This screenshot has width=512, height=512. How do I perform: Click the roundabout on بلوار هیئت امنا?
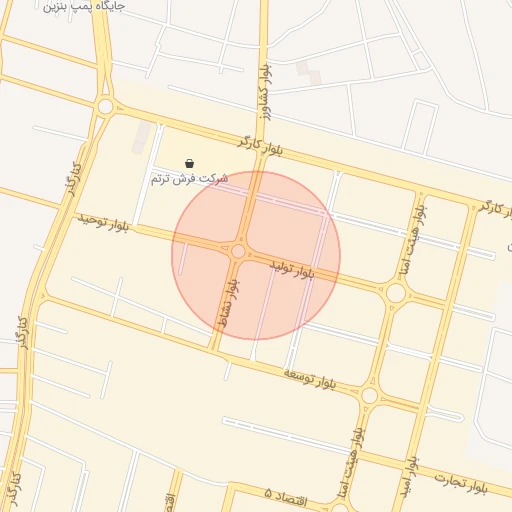(x=396, y=293)
